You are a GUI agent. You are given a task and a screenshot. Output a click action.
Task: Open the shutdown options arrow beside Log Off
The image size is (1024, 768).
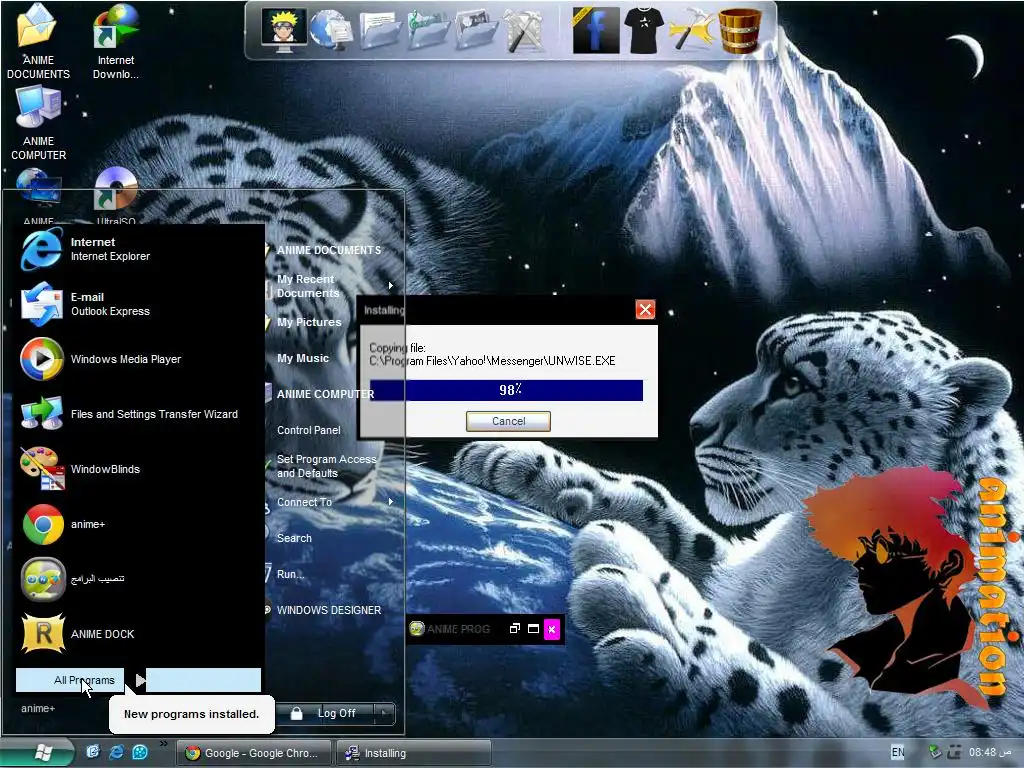[384, 713]
